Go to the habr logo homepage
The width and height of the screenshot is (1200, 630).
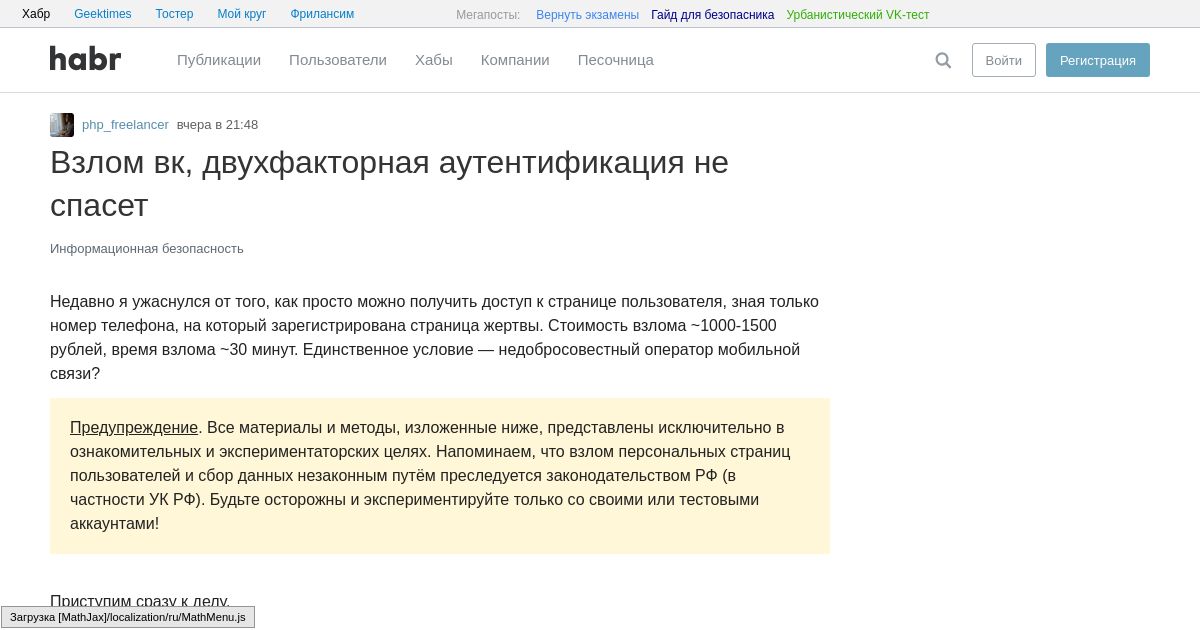tap(85, 59)
